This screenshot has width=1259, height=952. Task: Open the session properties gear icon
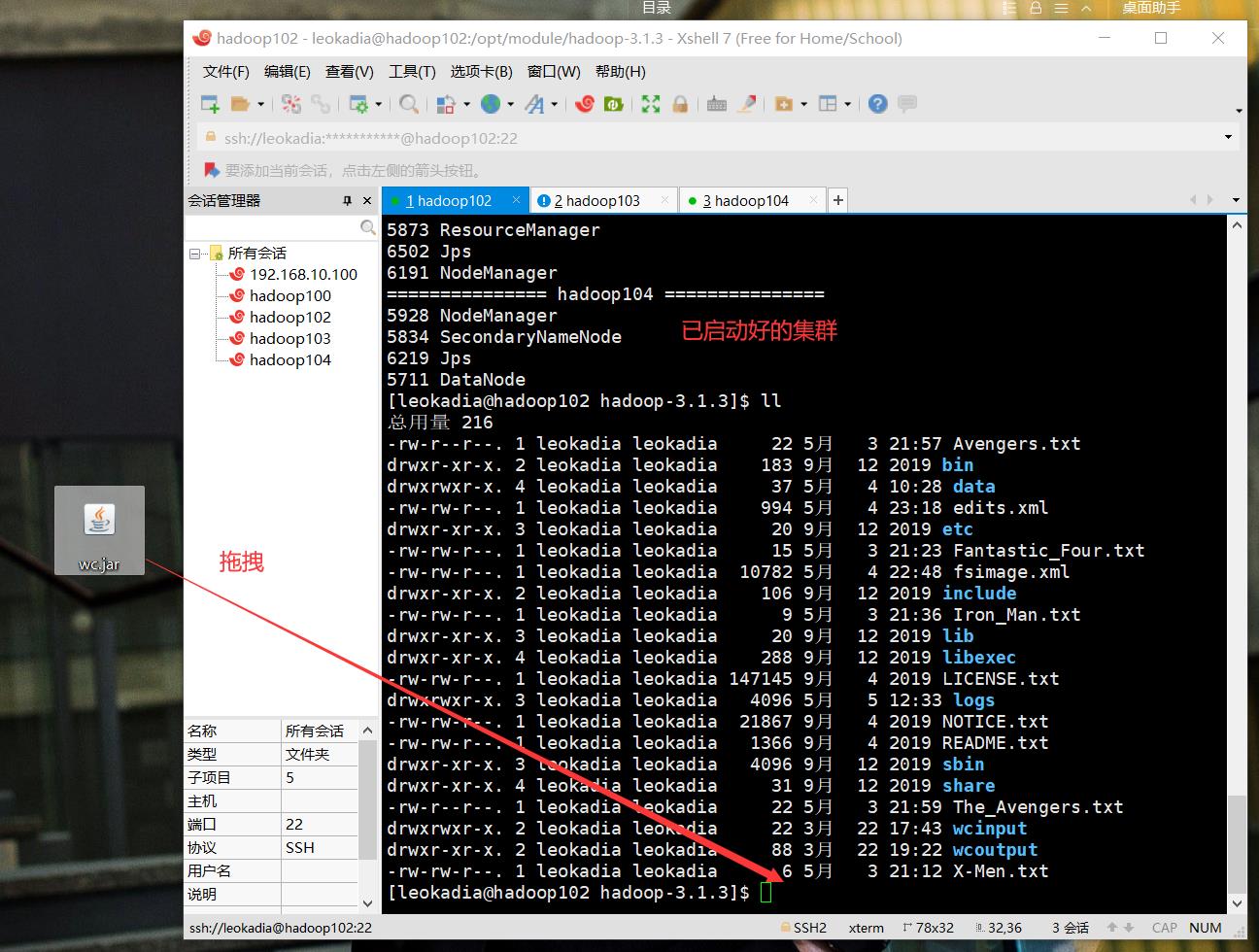pyautogui.click(x=358, y=104)
